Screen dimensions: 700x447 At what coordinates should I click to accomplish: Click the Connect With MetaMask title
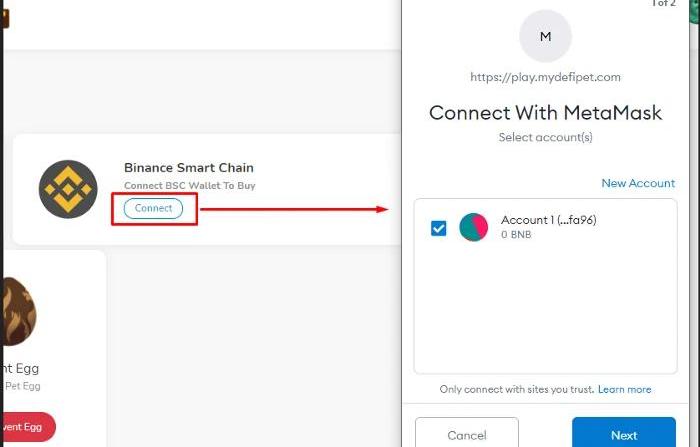545,113
